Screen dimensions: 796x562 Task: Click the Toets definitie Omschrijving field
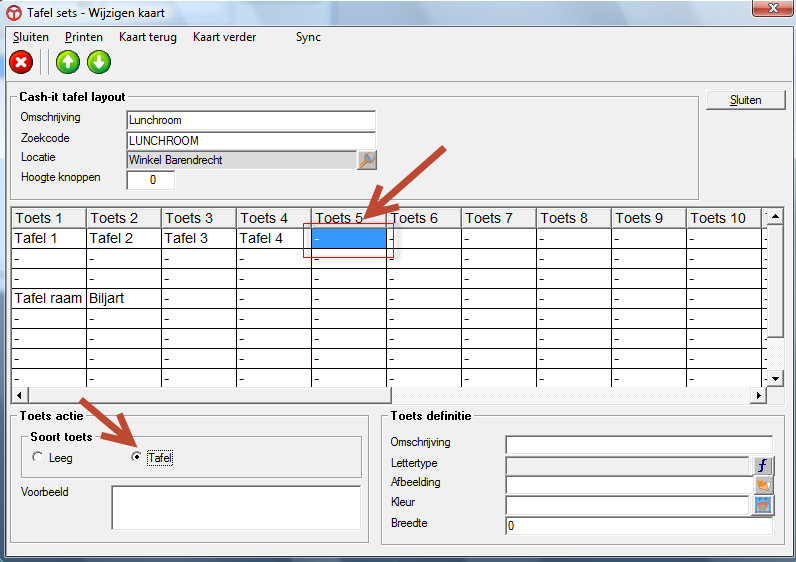click(x=639, y=444)
